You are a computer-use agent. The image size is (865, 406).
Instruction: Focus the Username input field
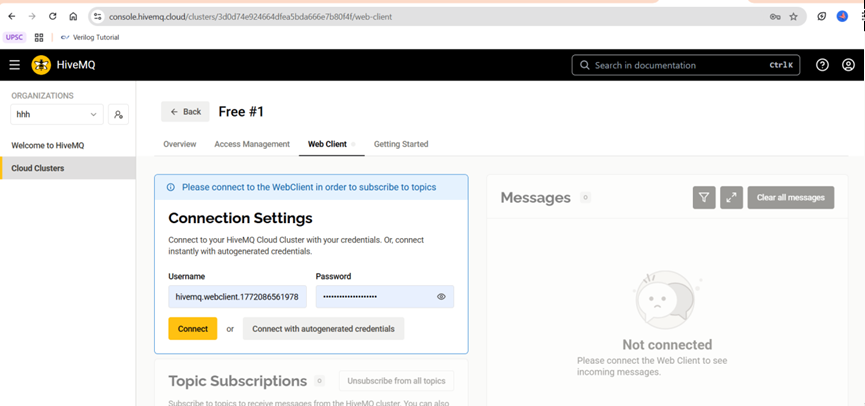coord(237,297)
